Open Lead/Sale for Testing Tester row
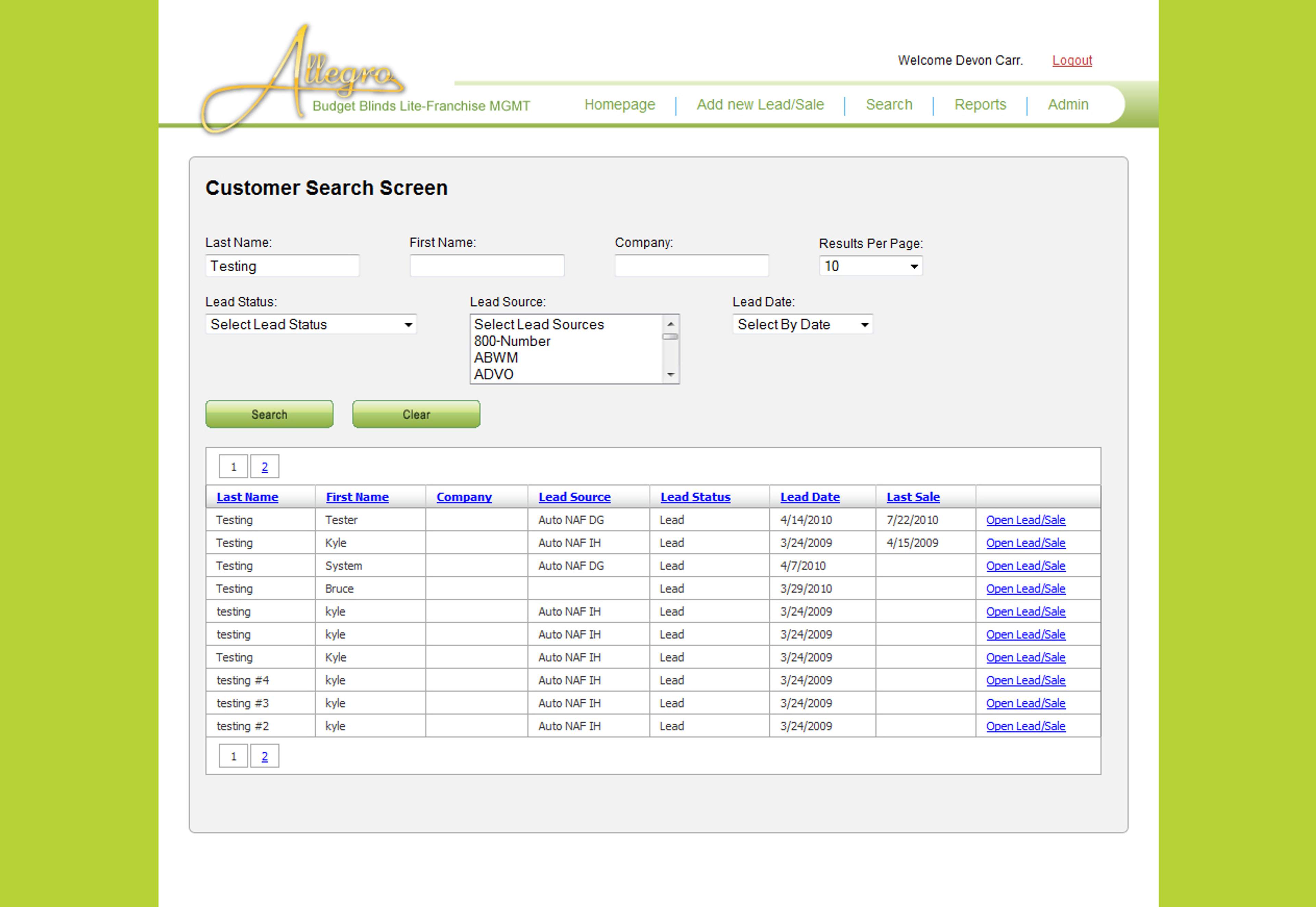 tap(1025, 520)
